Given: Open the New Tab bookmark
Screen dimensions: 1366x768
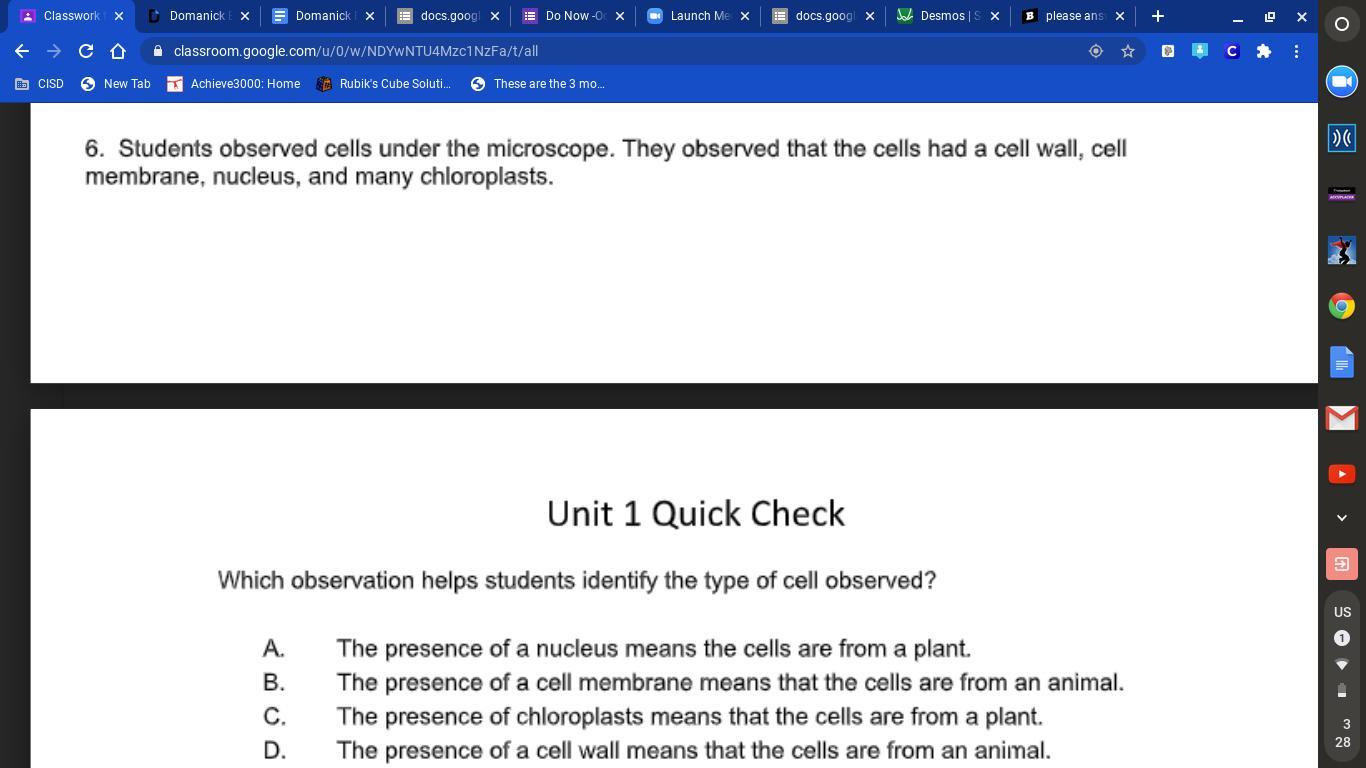Looking at the screenshot, I should pos(116,84).
